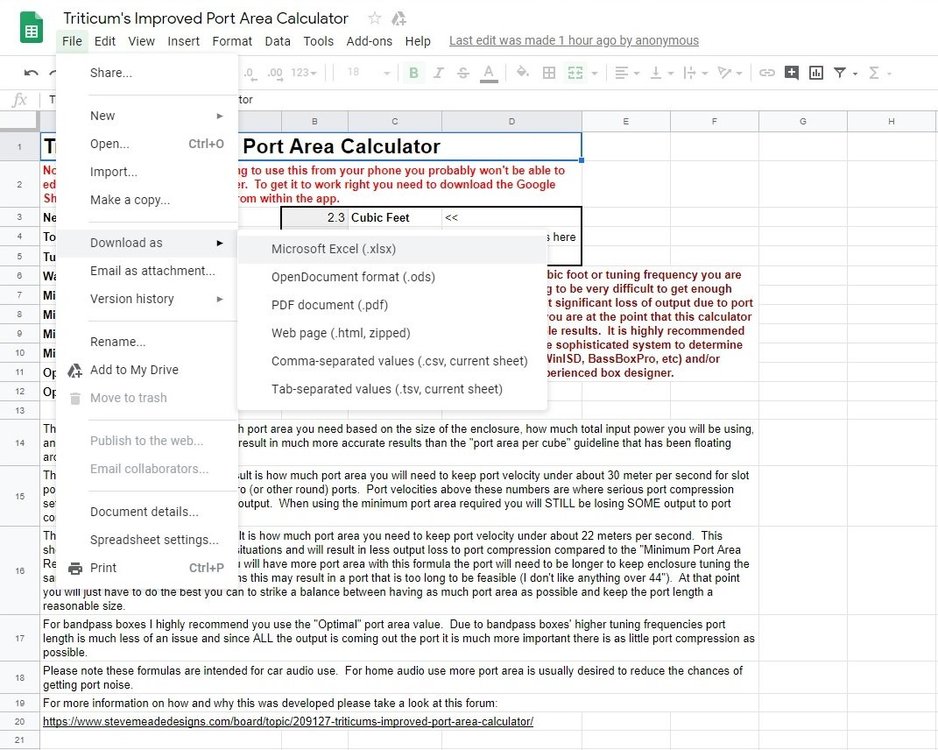Viewport: 938px width, 750px height.
Task: Click the increase decimal places icon
Action: pyautogui.click(x=275, y=73)
